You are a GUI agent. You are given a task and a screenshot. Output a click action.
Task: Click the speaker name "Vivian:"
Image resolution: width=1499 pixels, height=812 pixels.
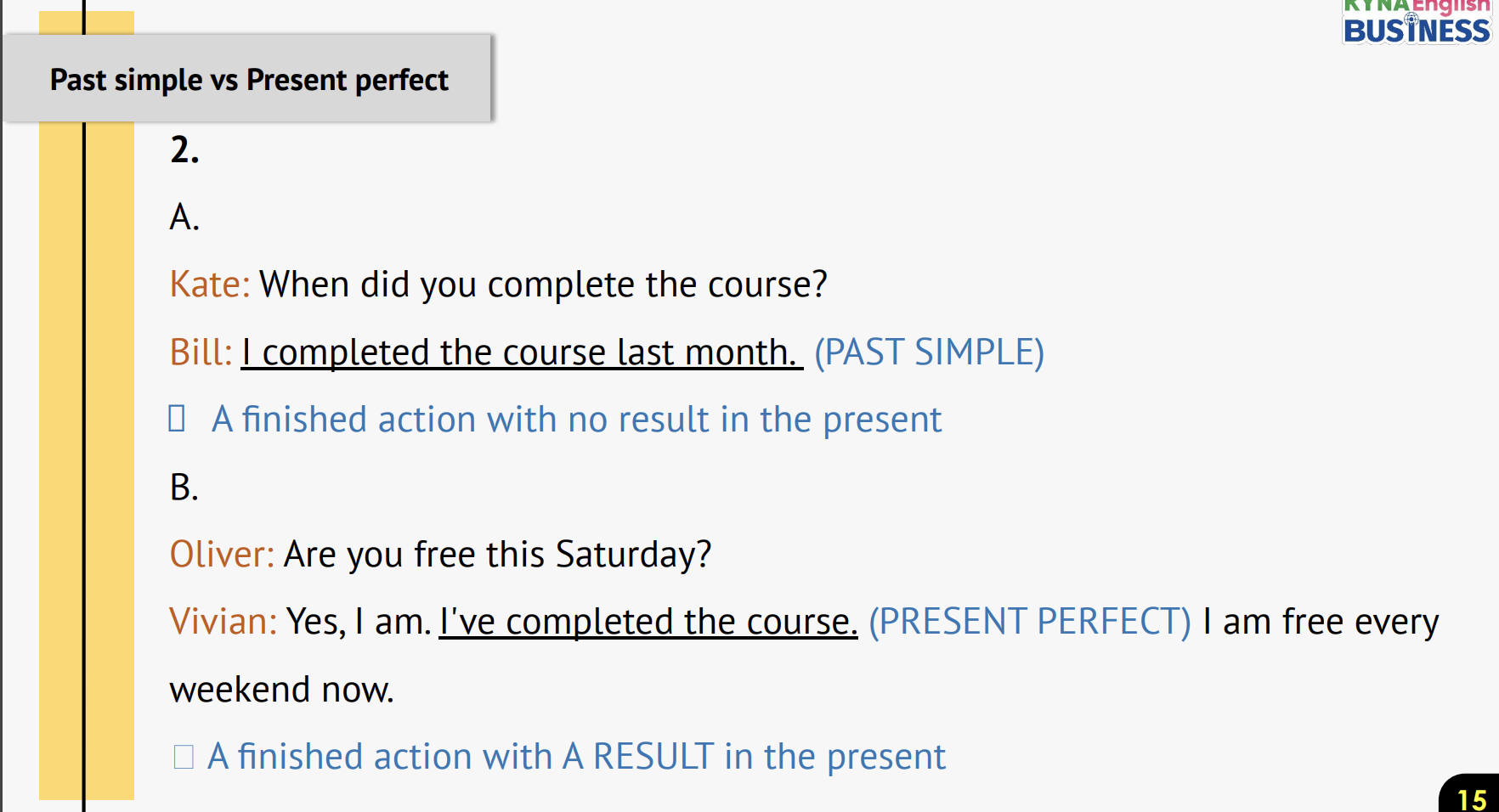point(223,622)
